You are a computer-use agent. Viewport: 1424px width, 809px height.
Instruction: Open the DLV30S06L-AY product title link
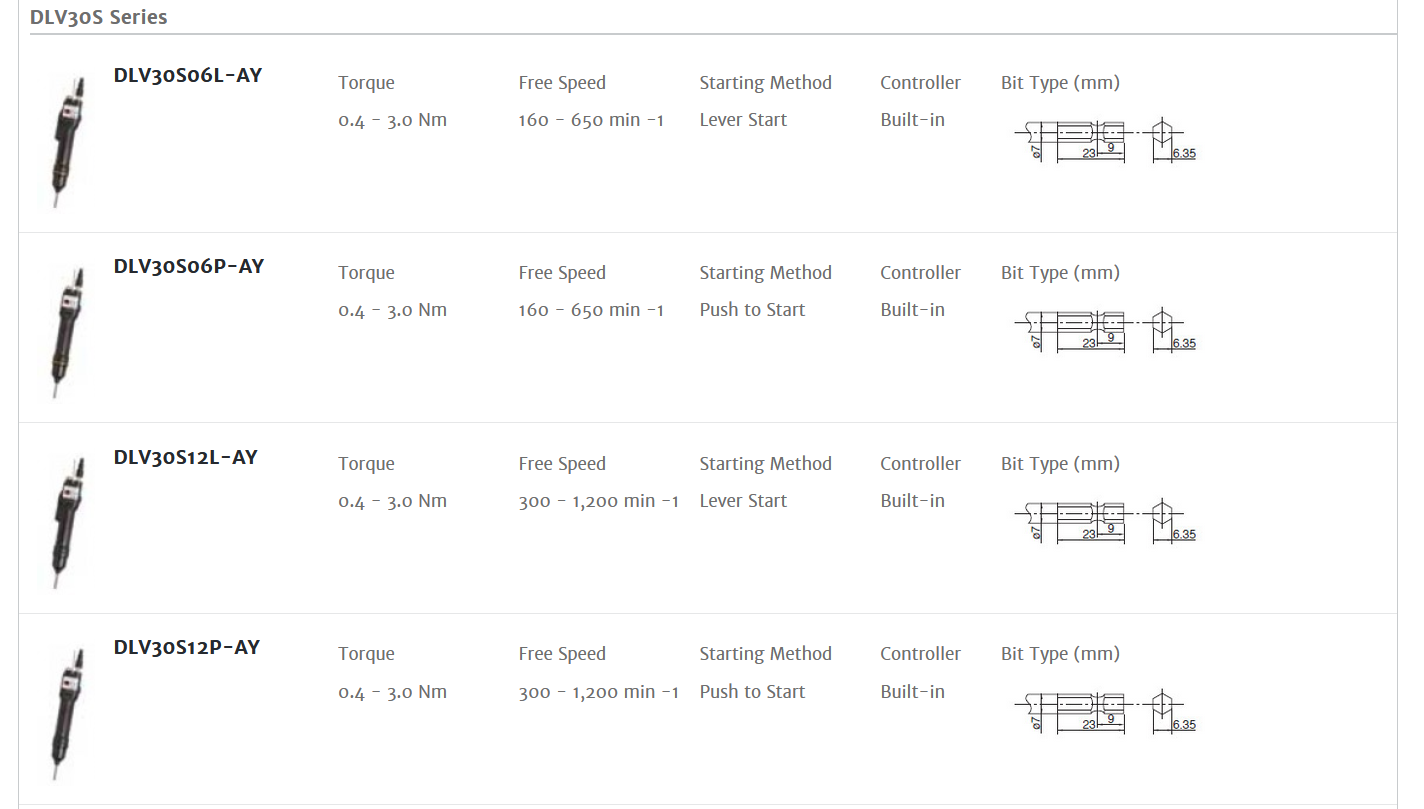point(188,75)
